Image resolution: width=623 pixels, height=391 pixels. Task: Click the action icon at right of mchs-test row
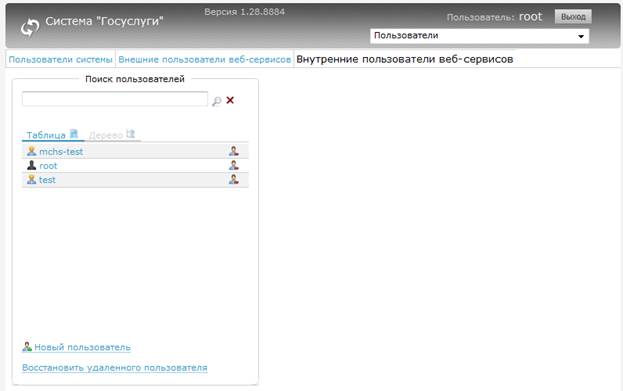click(x=234, y=151)
